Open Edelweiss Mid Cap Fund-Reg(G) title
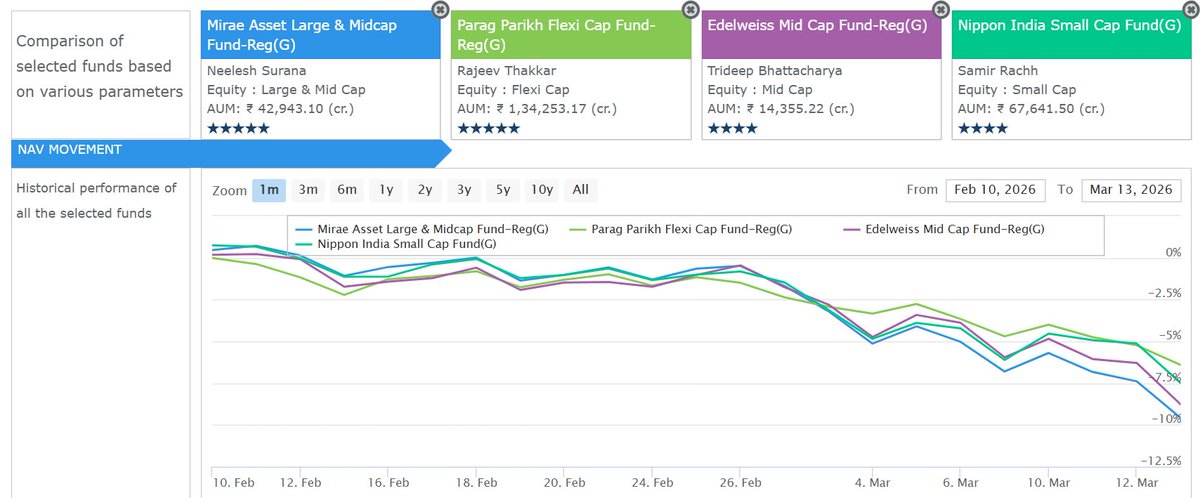 click(817, 26)
